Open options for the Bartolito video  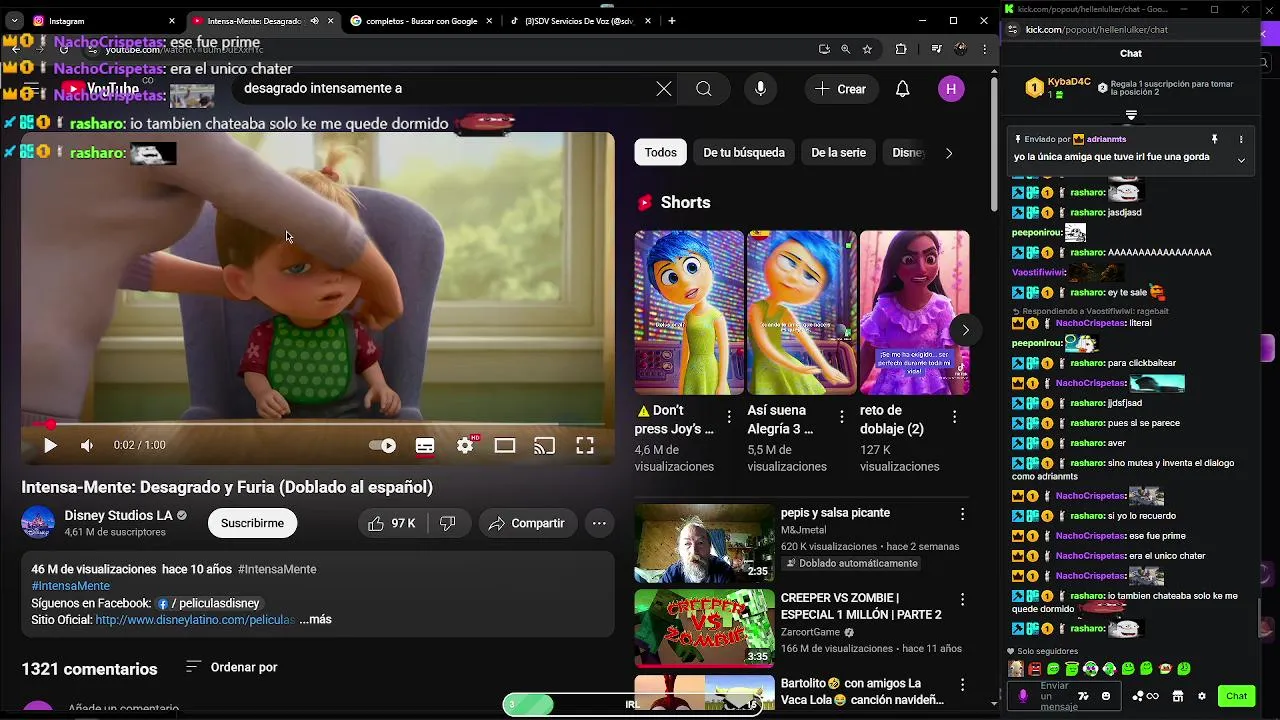[x=962, y=685]
